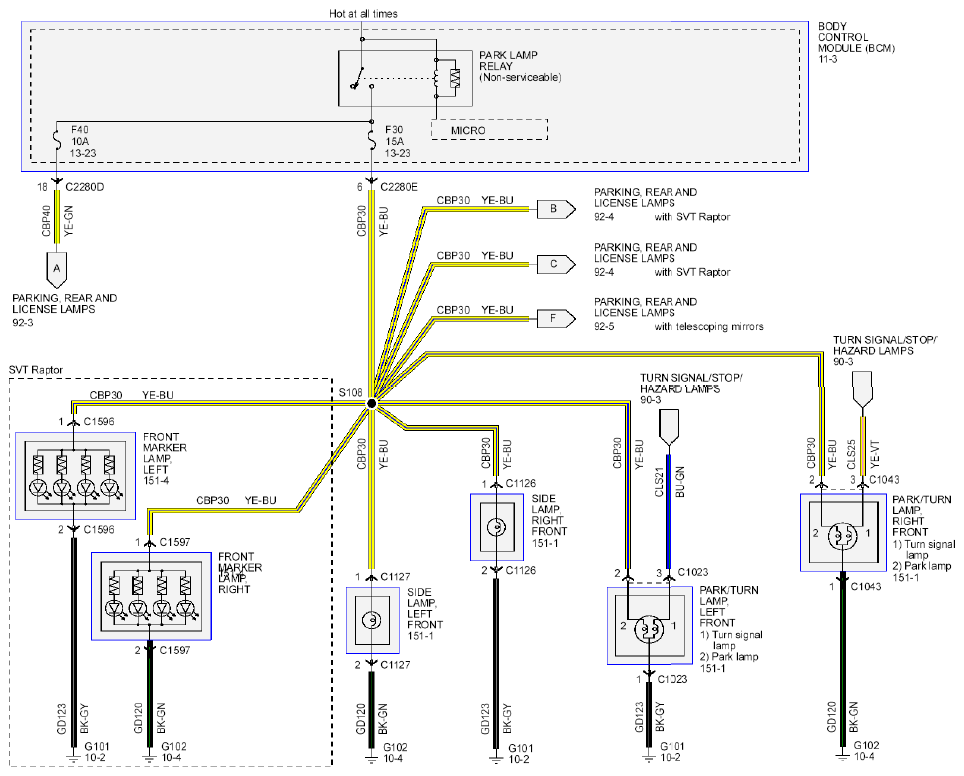
Task: Select the off-page reference arrow F
Action: pos(556,319)
